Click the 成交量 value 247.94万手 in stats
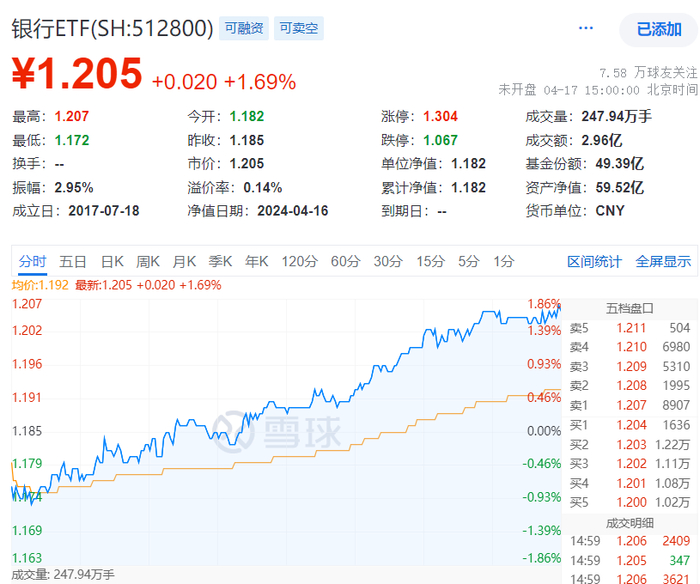 tap(617, 117)
